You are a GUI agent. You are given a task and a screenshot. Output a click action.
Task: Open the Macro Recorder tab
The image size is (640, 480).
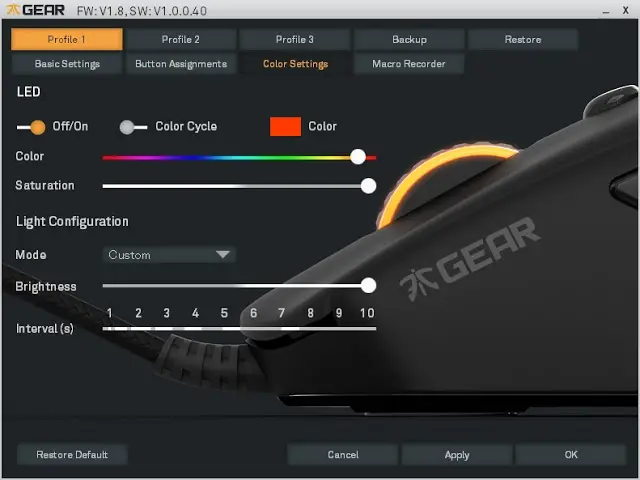point(409,64)
